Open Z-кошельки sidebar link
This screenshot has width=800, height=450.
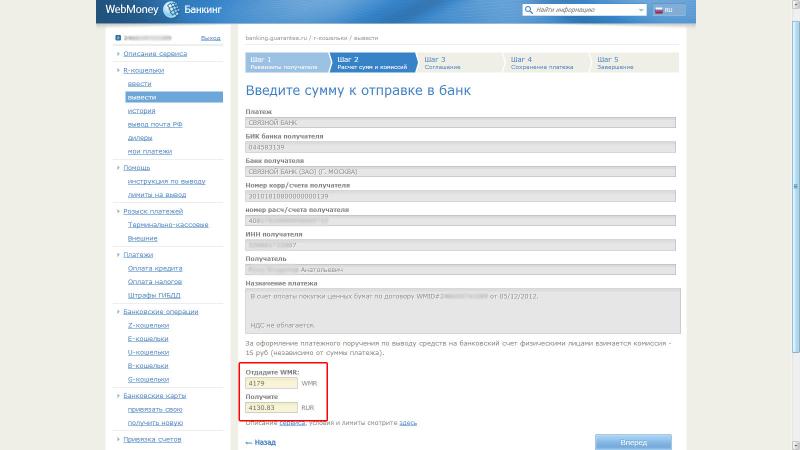(x=148, y=326)
